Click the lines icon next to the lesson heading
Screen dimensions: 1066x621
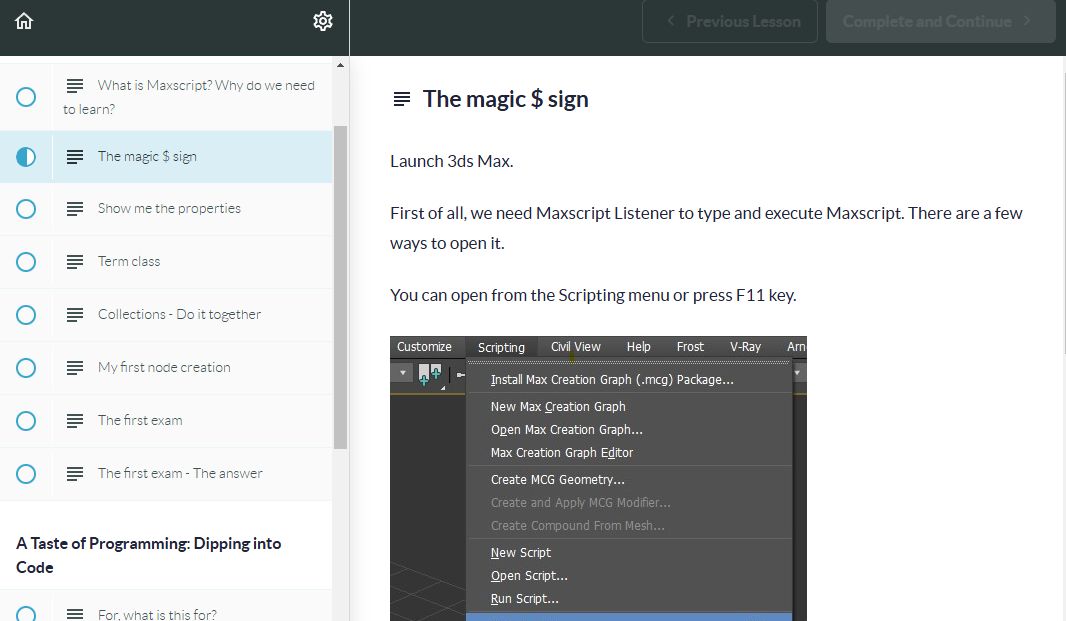click(x=402, y=99)
